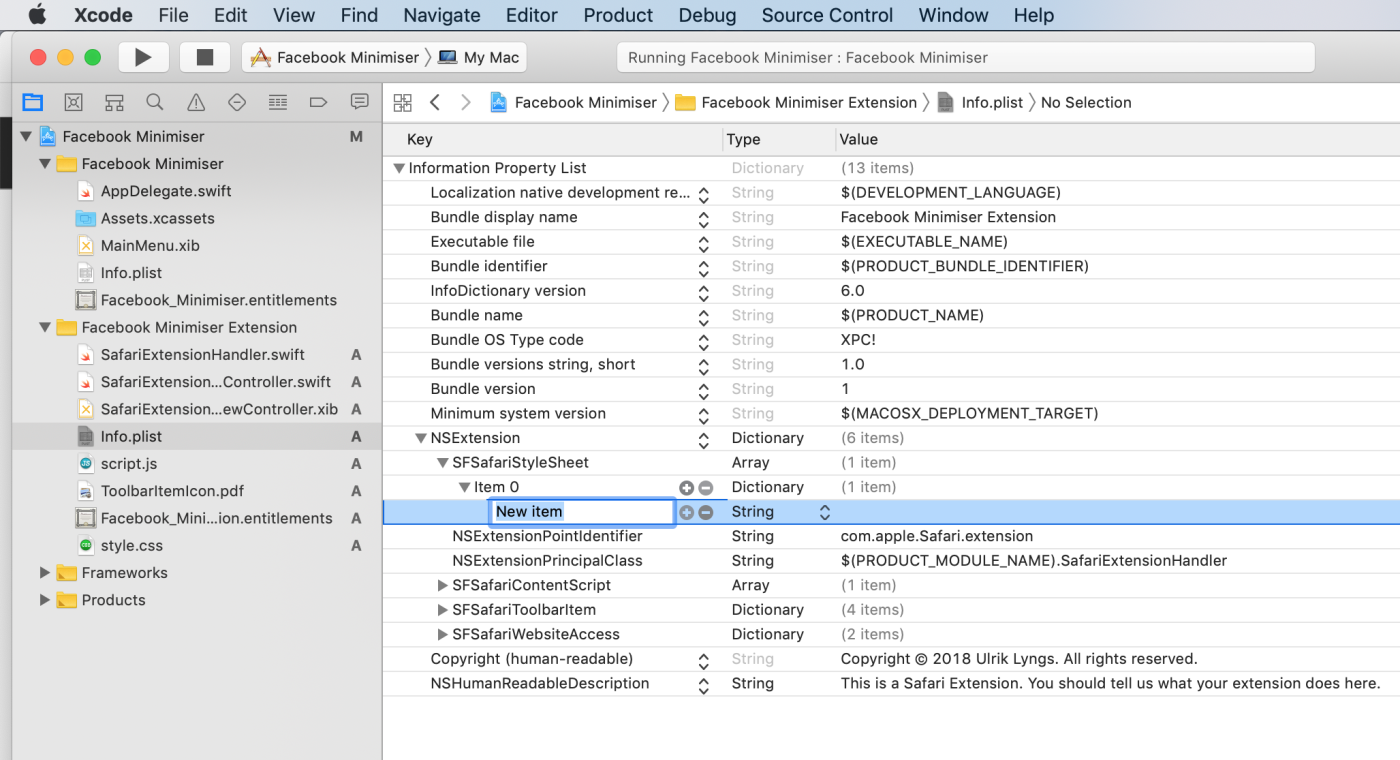This screenshot has height=760, width=1400.
Task: Click the Info.plist breadcrumb
Action: [x=980, y=102]
